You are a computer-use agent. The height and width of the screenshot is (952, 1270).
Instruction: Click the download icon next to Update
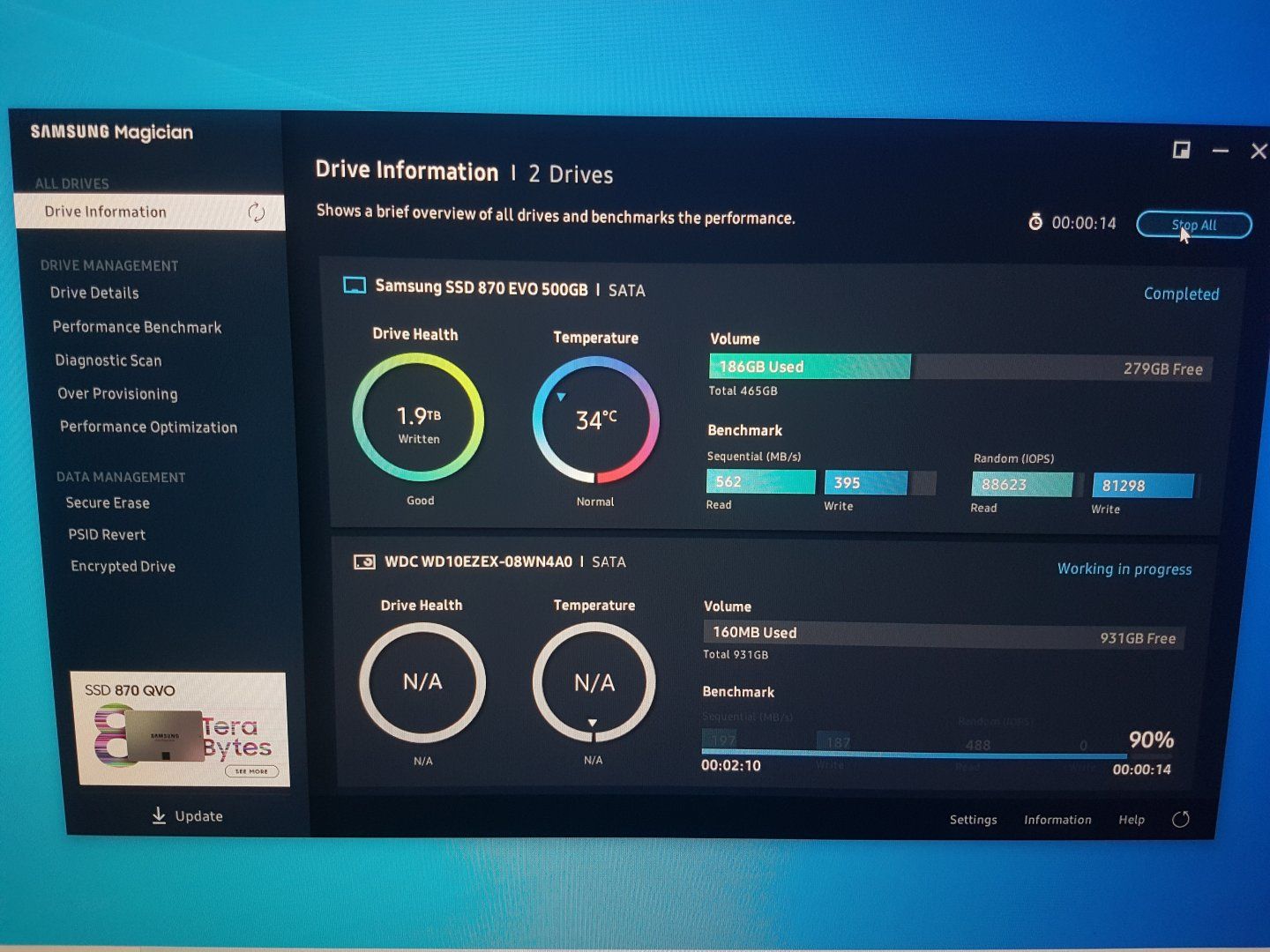[x=159, y=815]
